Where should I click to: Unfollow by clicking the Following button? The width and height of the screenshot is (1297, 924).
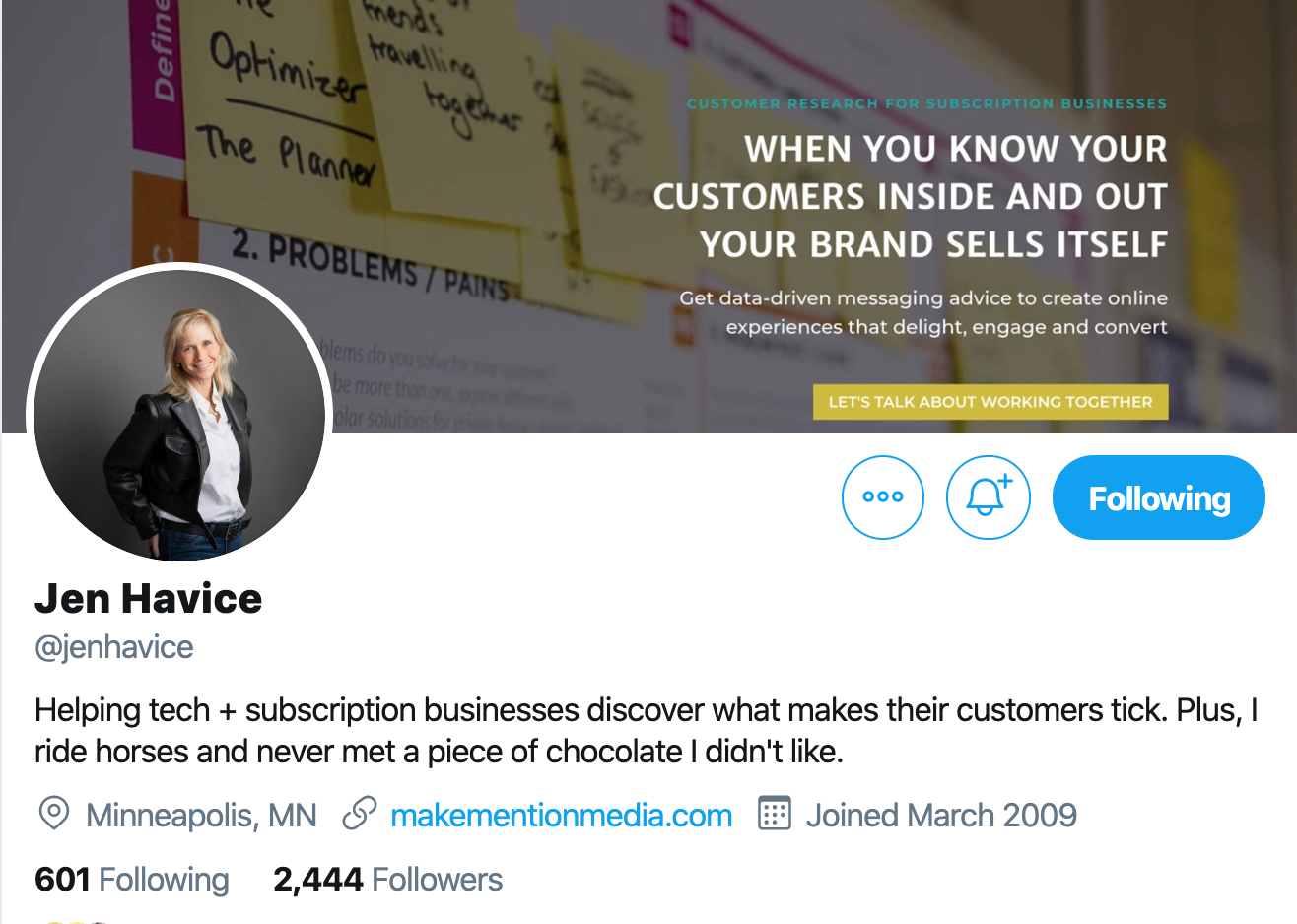[x=1158, y=497]
